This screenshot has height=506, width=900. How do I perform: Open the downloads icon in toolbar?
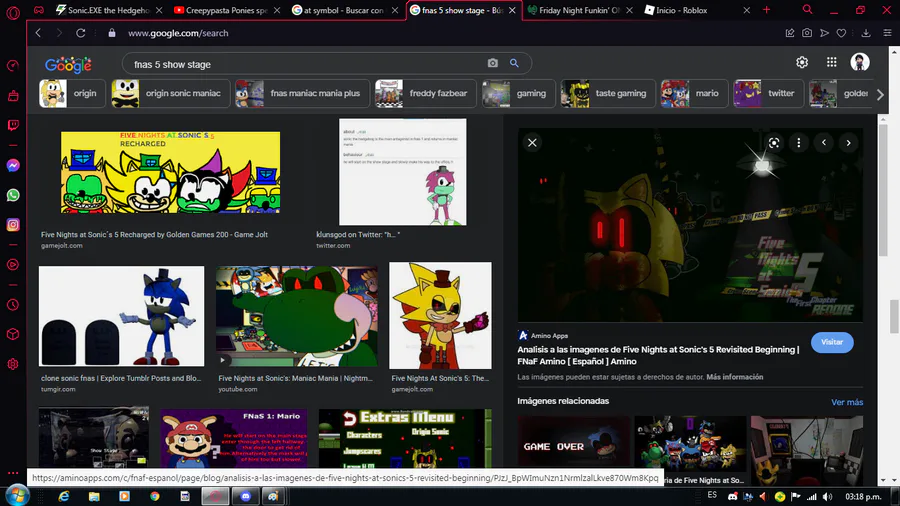pos(866,33)
